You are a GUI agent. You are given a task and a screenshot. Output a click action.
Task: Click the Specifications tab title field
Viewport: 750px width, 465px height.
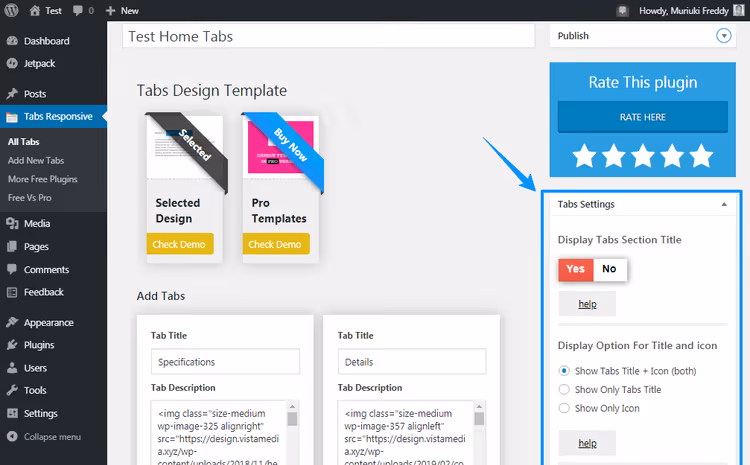click(x=225, y=362)
